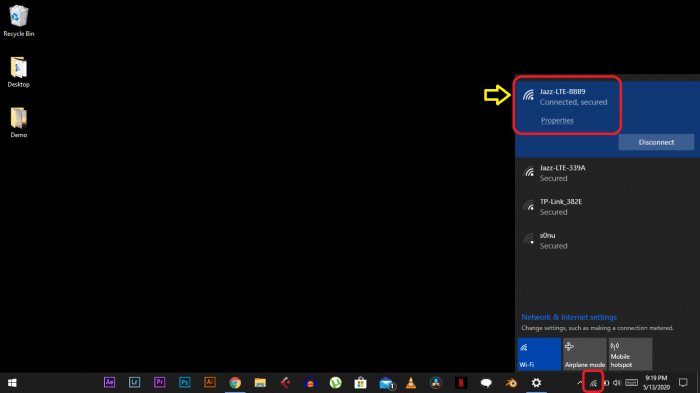
Task: Select the Desktop folder icon
Action: (18, 72)
